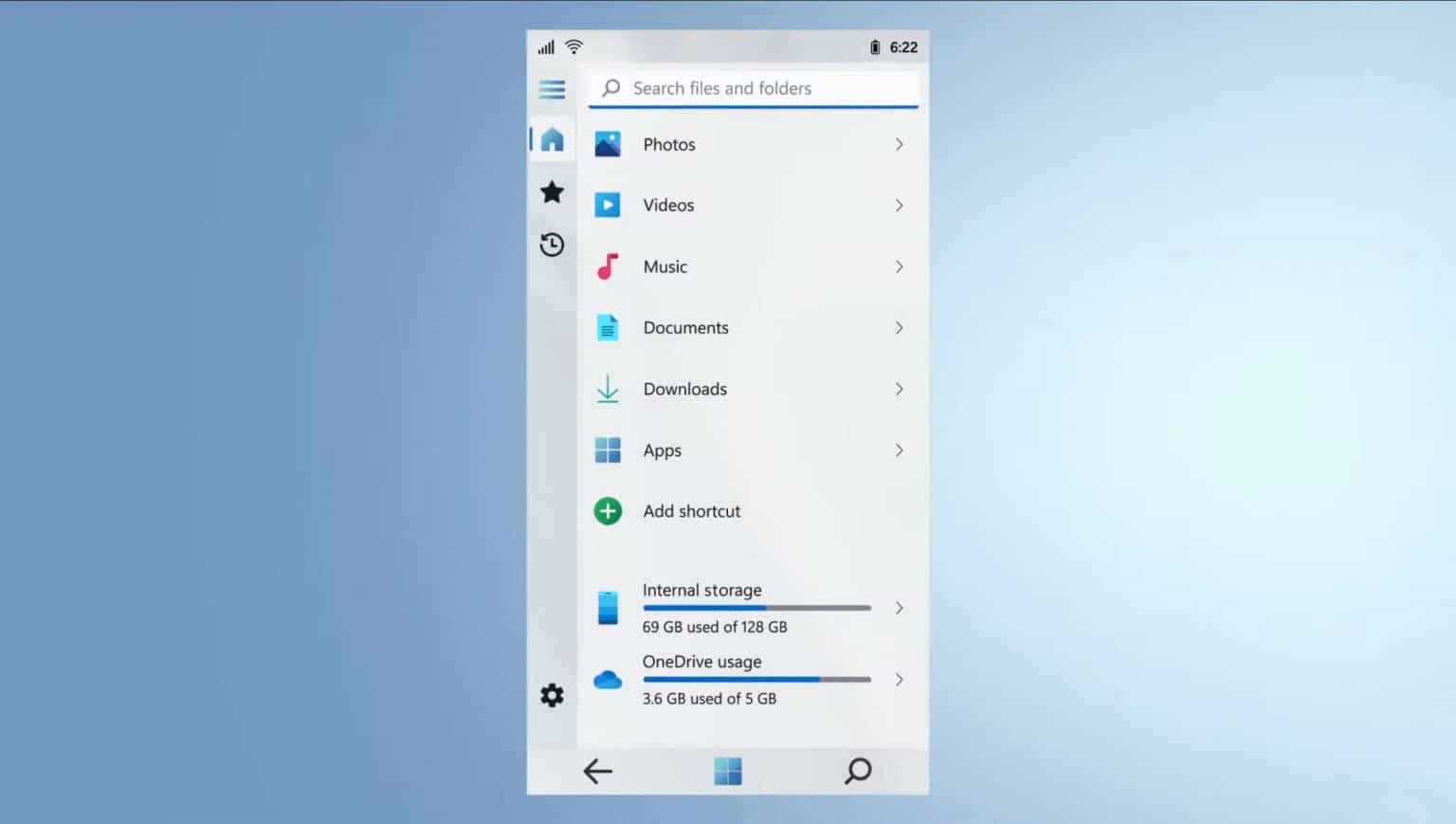Expand the Music category chevron

click(x=899, y=266)
